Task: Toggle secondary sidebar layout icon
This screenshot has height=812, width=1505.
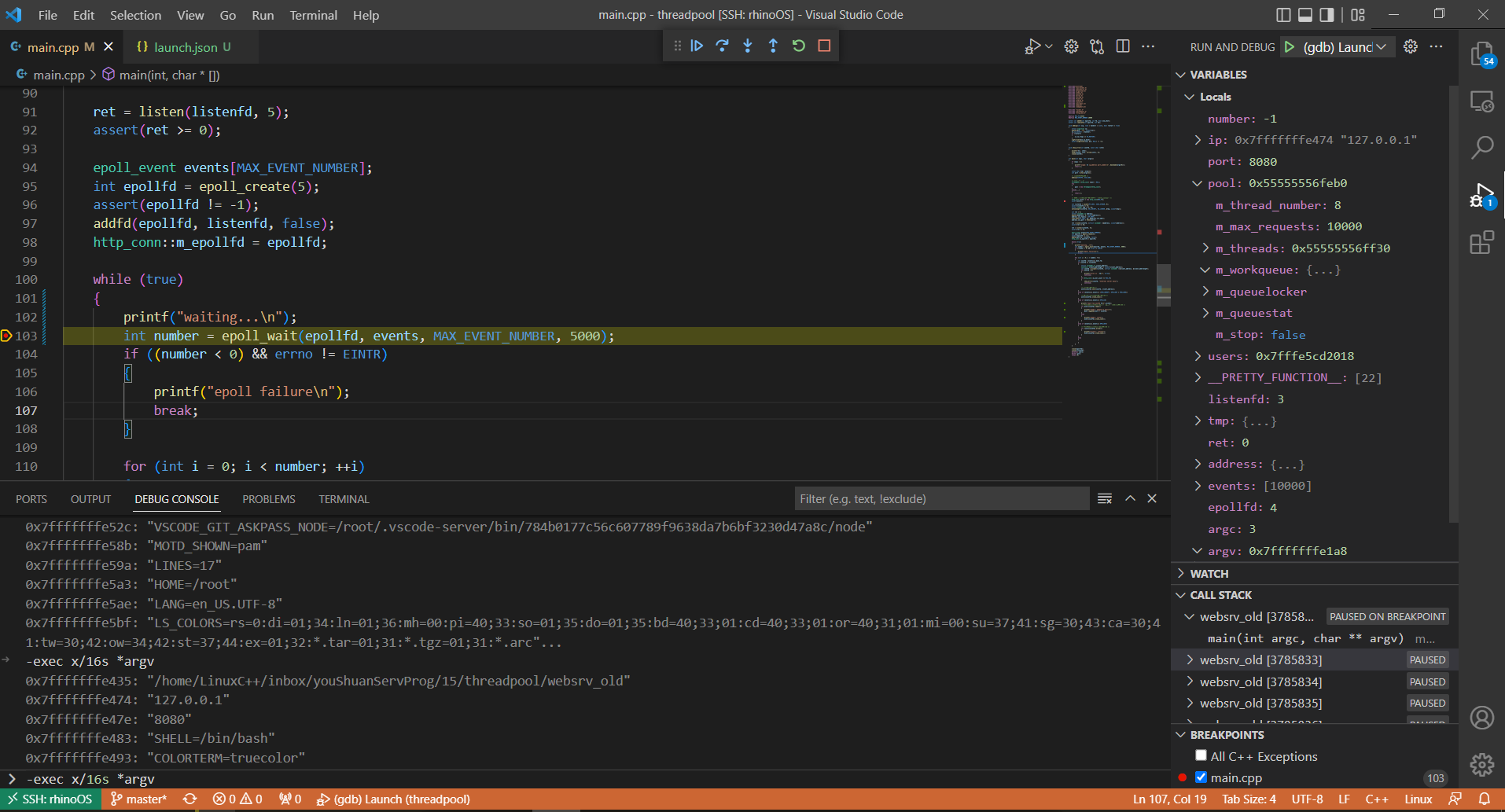Action: [x=1327, y=15]
